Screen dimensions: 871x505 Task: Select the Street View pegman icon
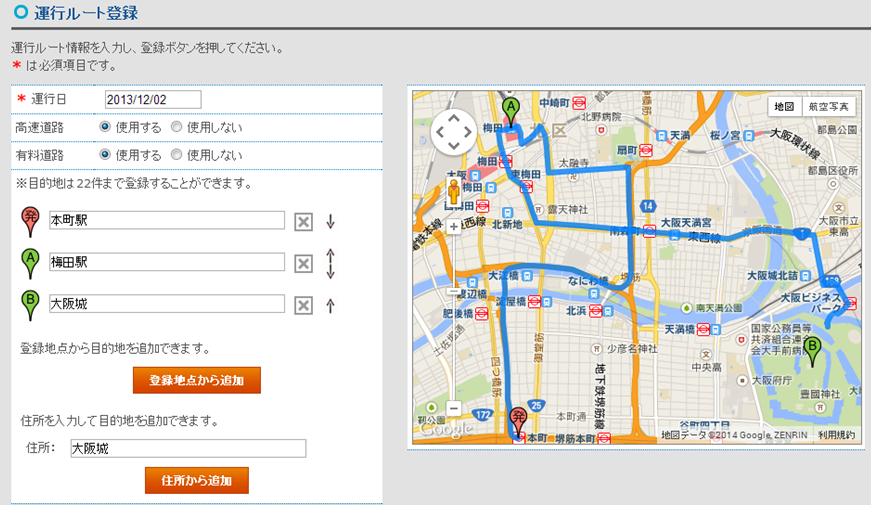tap(454, 192)
